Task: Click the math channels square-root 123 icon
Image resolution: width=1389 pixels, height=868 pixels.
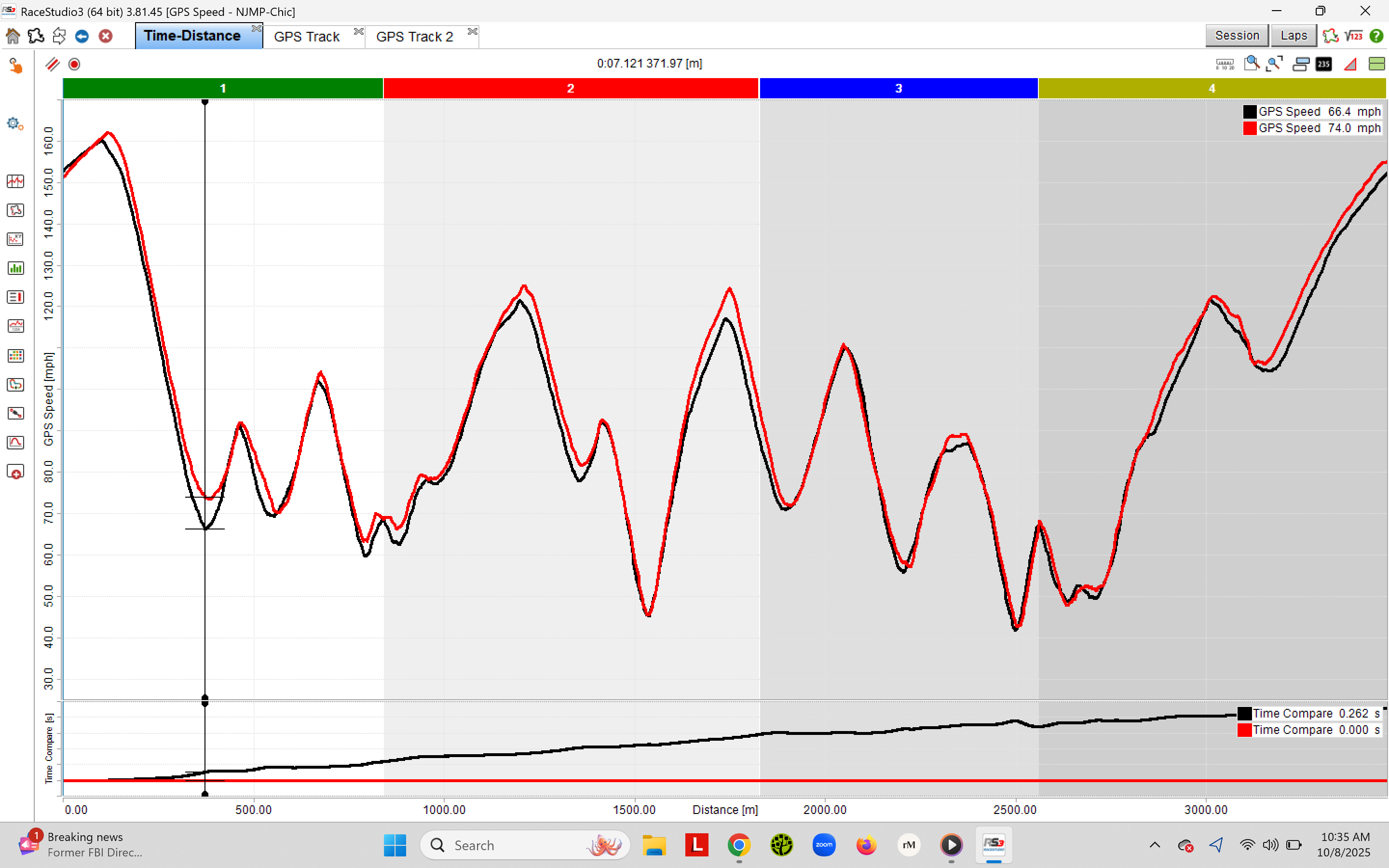Action: (x=1353, y=36)
